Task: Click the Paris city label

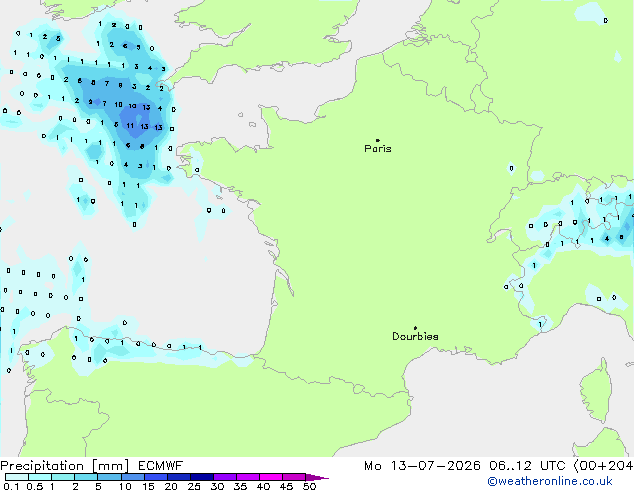Action: [378, 149]
